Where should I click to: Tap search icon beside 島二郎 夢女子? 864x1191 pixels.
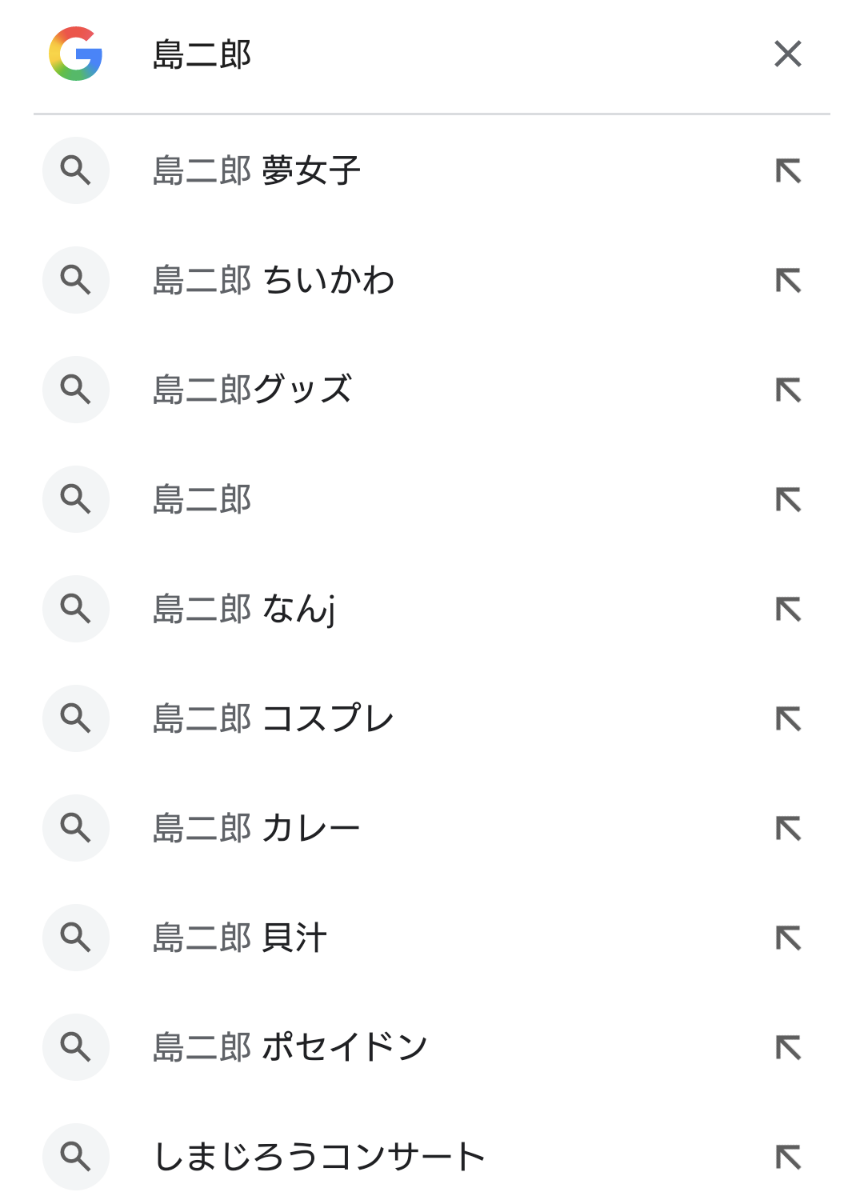76,171
